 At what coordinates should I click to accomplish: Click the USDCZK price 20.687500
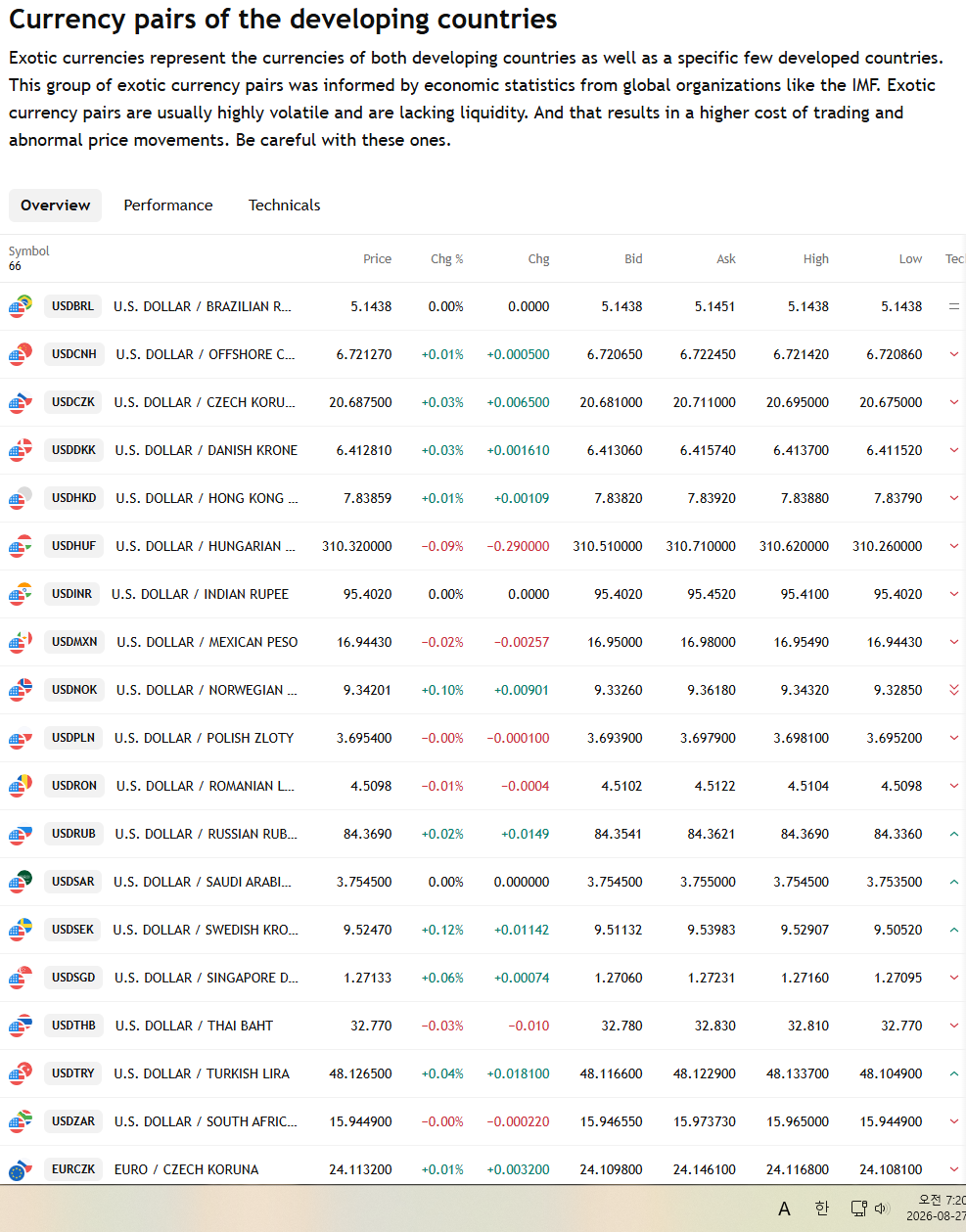click(360, 402)
